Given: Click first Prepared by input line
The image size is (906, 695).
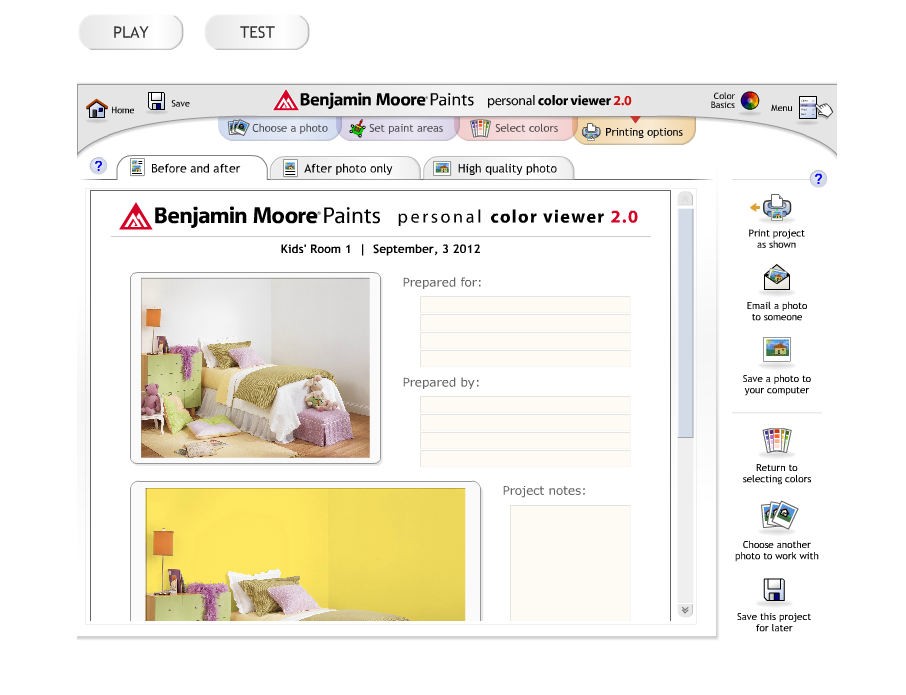Looking at the screenshot, I should [x=525, y=404].
